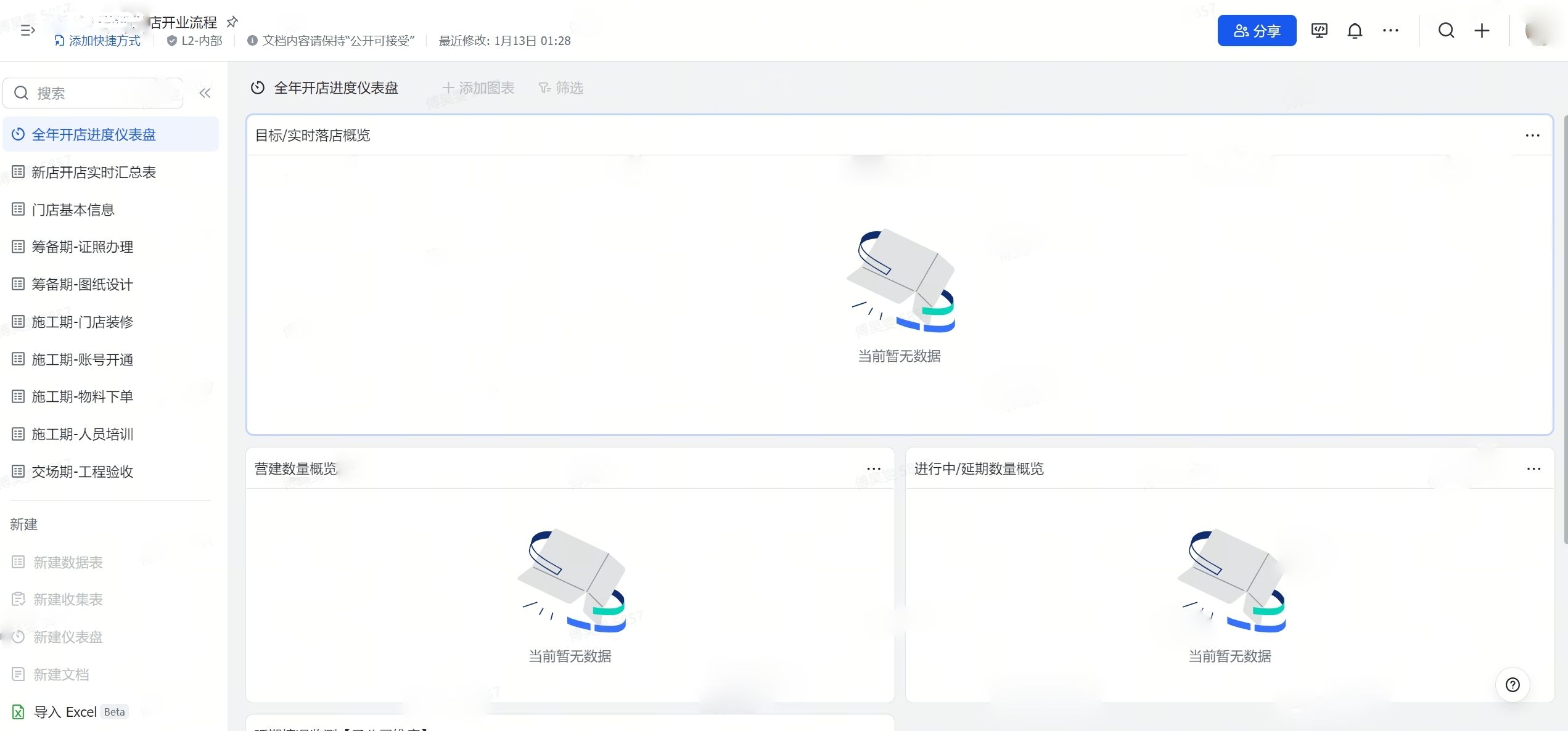Image resolution: width=1568 pixels, height=731 pixels.
Task: Pin the document with pushpin icon
Action: tap(232, 22)
